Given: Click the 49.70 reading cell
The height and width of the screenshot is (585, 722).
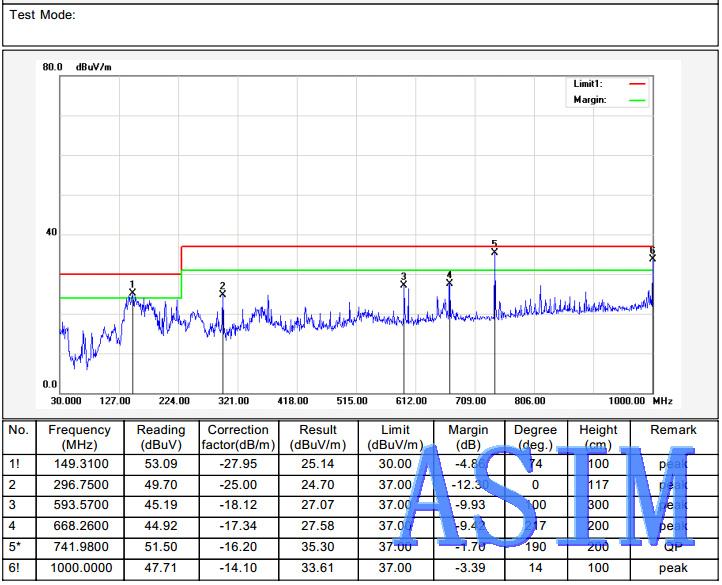Looking at the screenshot, I should (161, 485).
